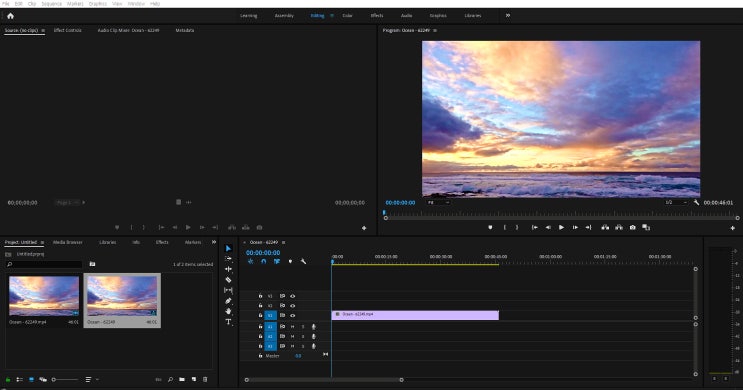Toggle Snap in timeline
Viewport: 743px width, 390px height.
[x=263, y=261]
